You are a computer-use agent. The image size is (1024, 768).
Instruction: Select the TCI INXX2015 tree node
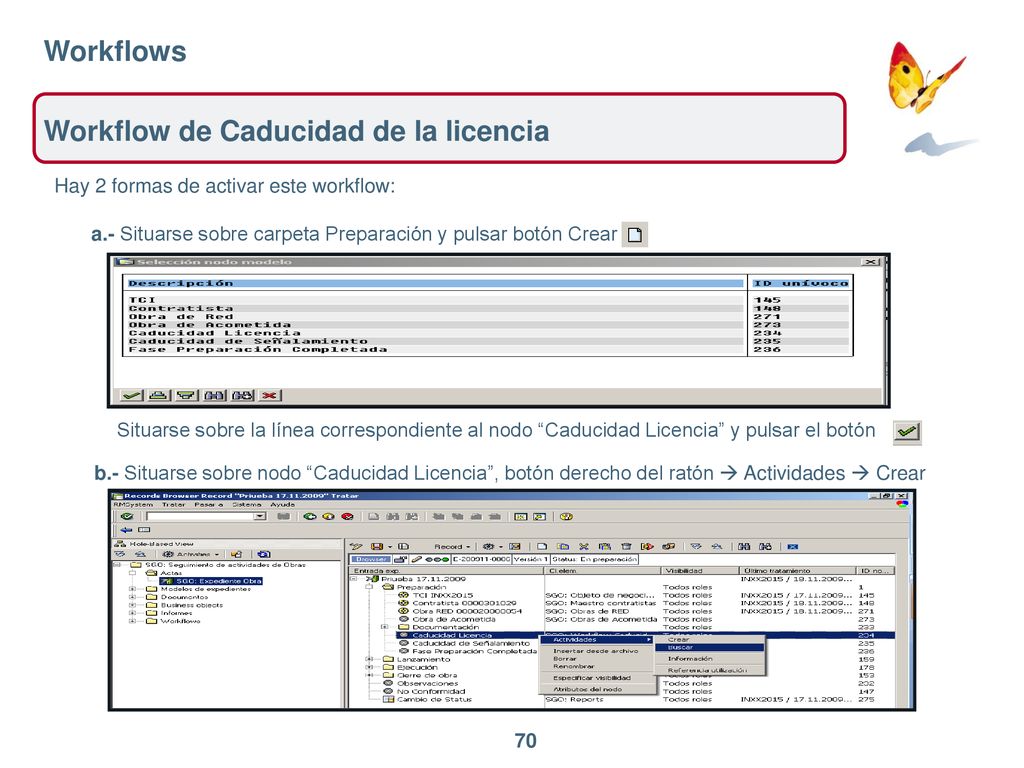click(x=442, y=596)
